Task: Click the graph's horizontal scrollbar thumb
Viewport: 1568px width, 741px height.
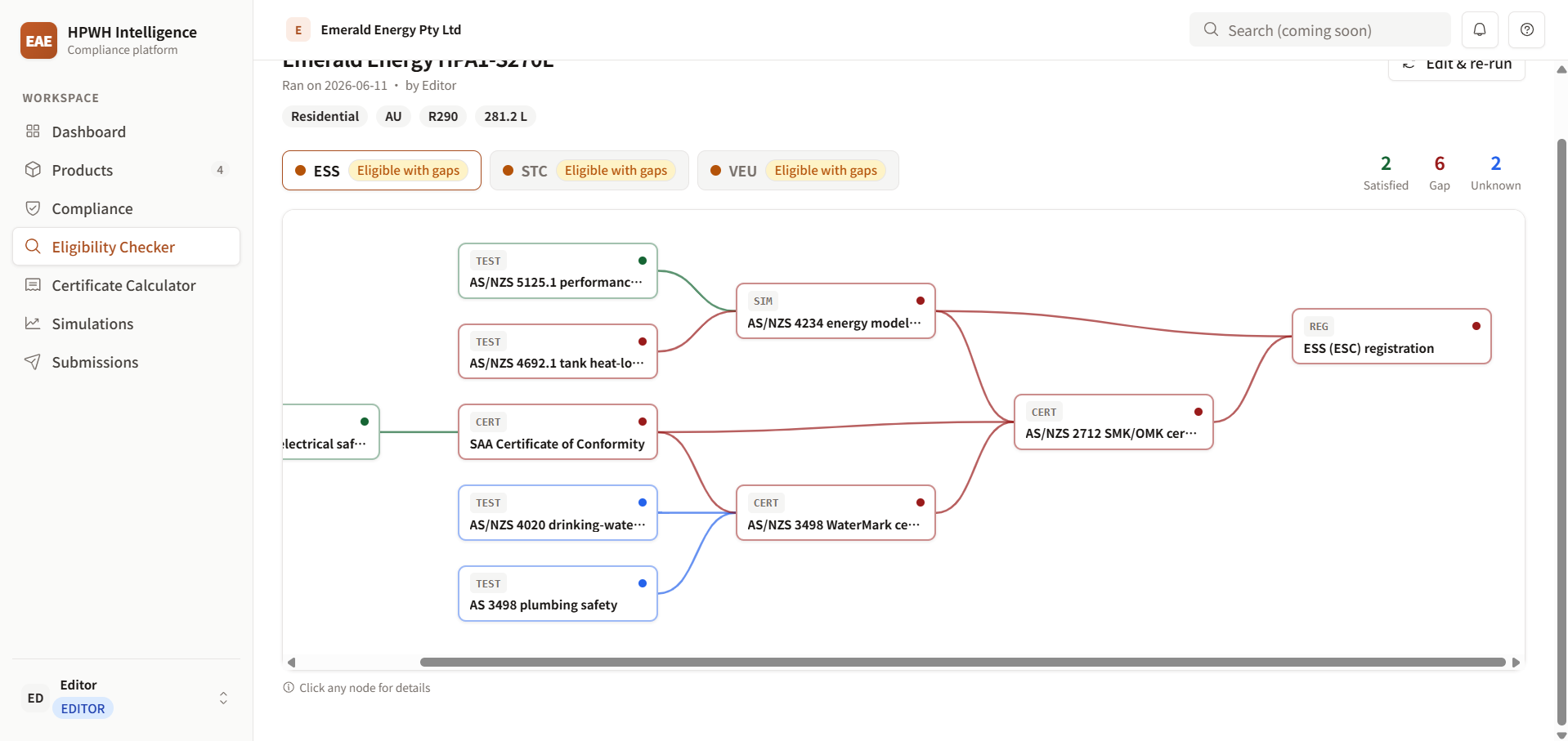Action: click(x=962, y=663)
